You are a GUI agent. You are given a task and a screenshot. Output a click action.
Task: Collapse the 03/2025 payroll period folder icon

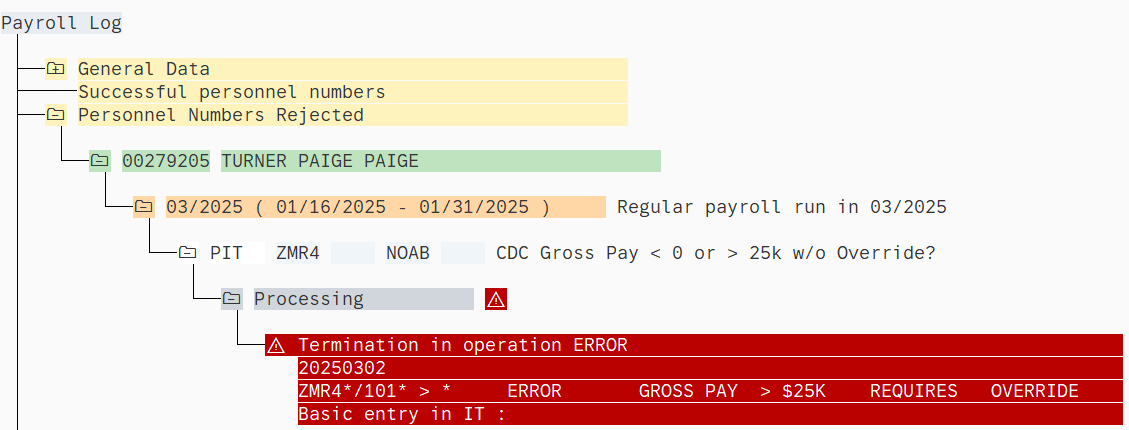[x=144, y=207]
